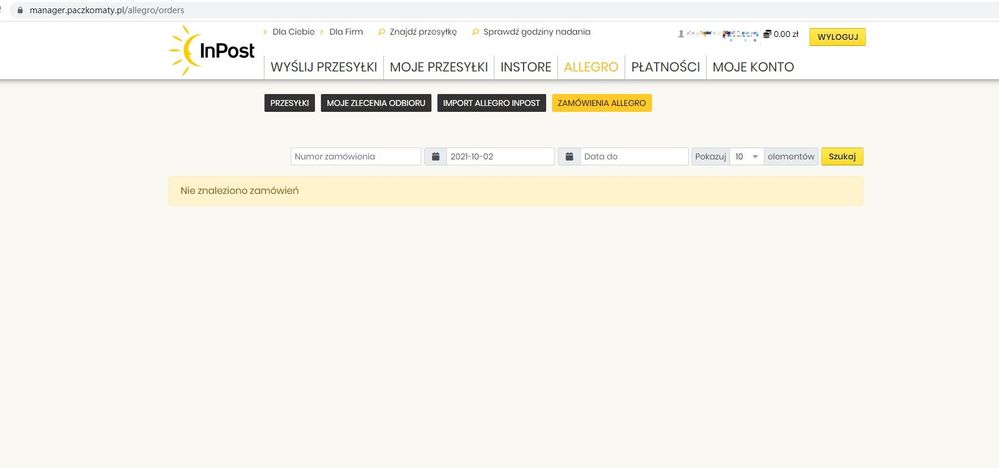Image resolution: width=999 pixels, height=468 pixels.
Task: Switch to MOJE ZLECENIA ODBIORU tab
Action: (376, 103)
